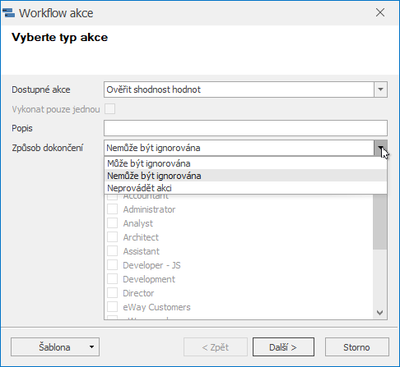The width and height of the screenshot is (400, 367).
Task: Check the Director checkbox
Action: 112,293
